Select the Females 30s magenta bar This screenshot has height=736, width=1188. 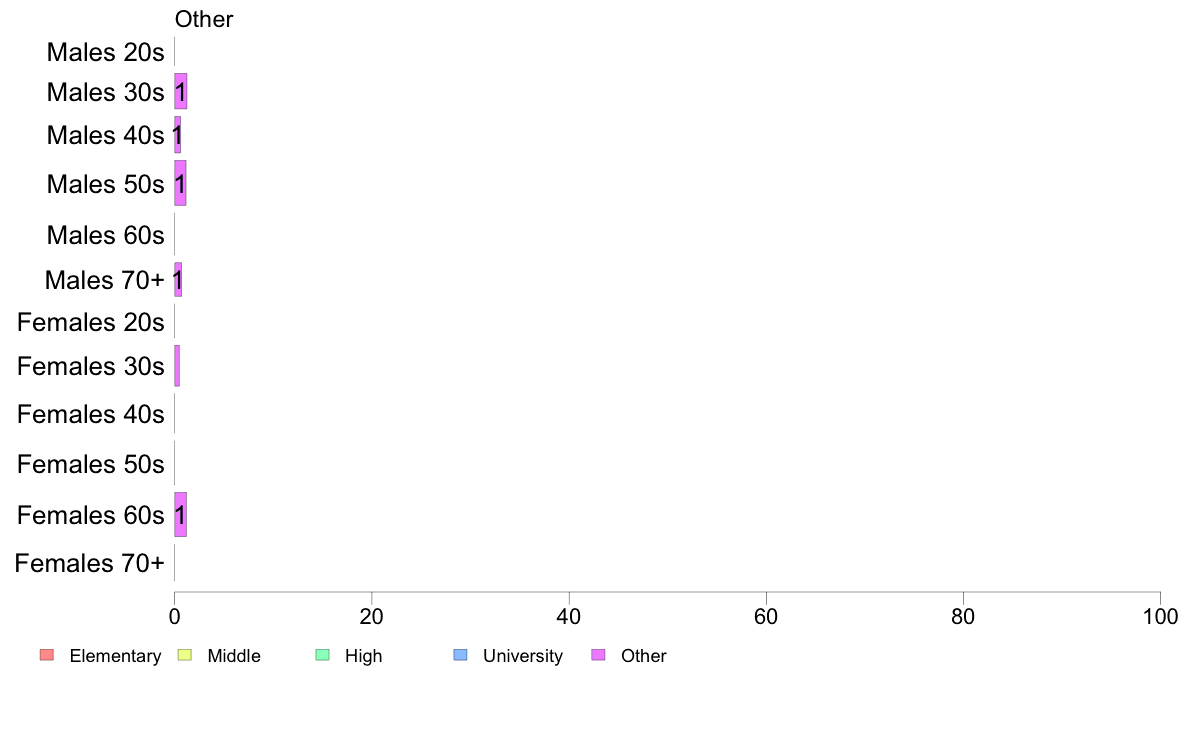pyautogui.click(x=177, y=366)
